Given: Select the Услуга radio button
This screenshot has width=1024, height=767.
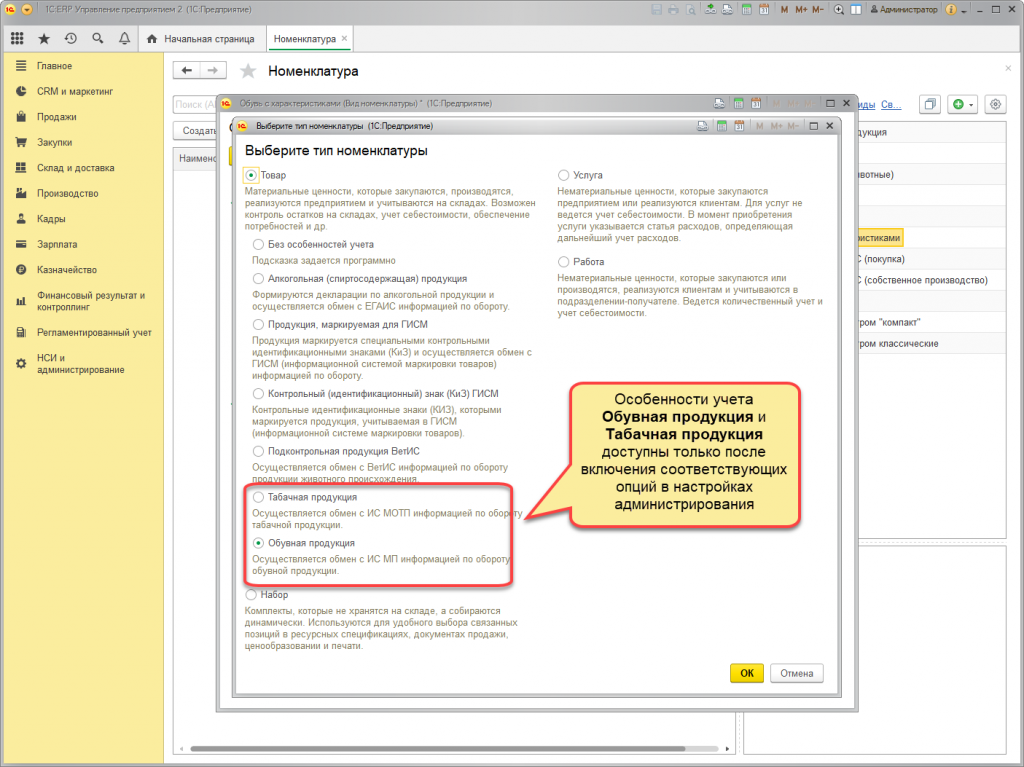Looking at the screenshot, I should 564,175.
